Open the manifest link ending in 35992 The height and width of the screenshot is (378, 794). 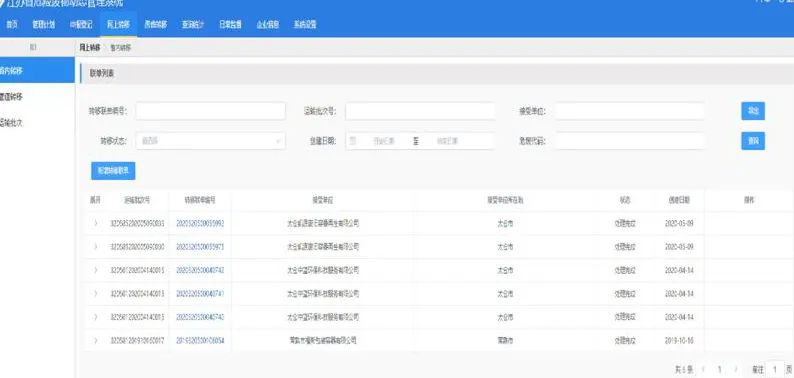pos(200,223)
